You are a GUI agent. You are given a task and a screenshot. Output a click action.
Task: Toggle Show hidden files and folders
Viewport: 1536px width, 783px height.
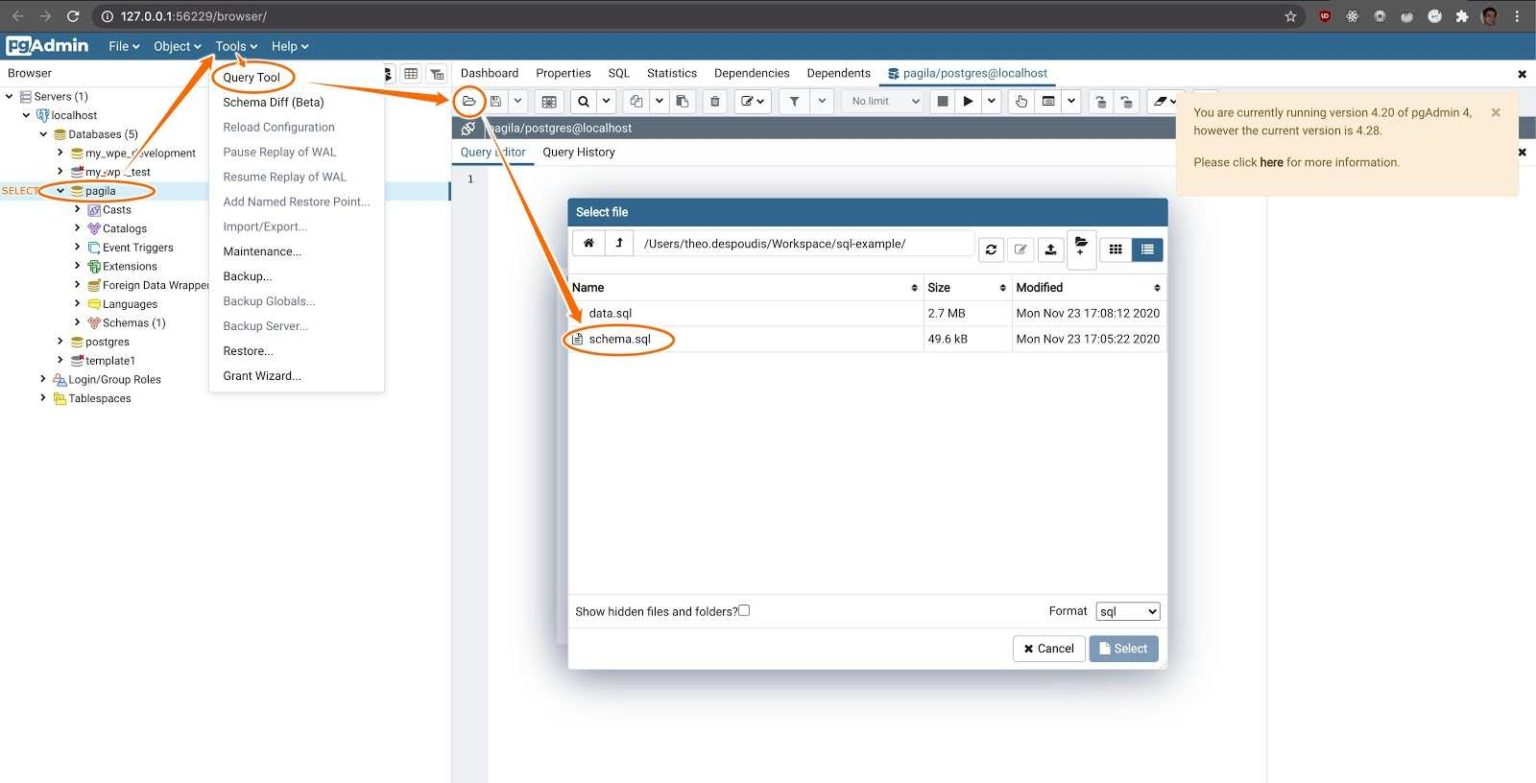[743, 610]
